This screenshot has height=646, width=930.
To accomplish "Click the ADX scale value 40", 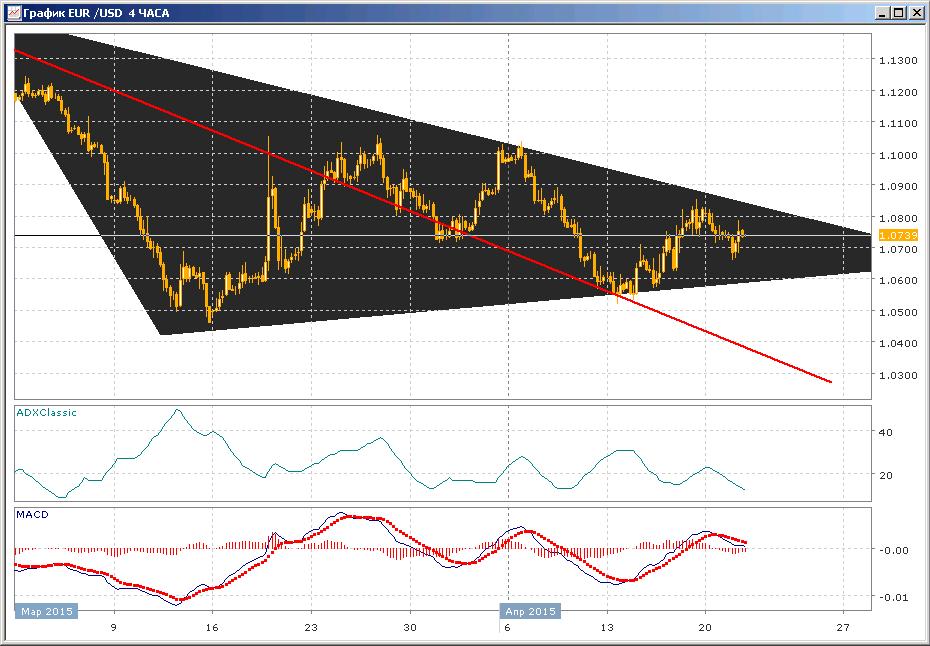I will tap(886, 432).
